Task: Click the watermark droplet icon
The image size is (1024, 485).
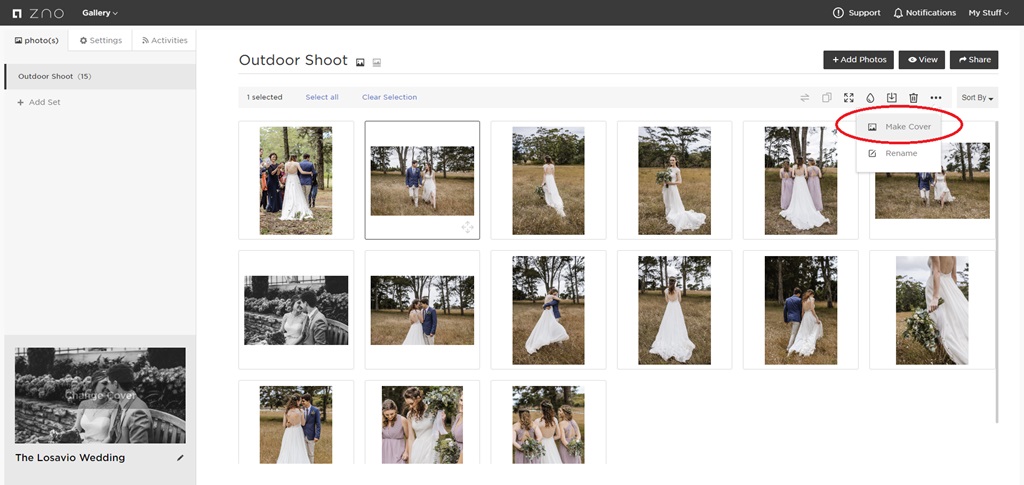Action: point(870,98)
